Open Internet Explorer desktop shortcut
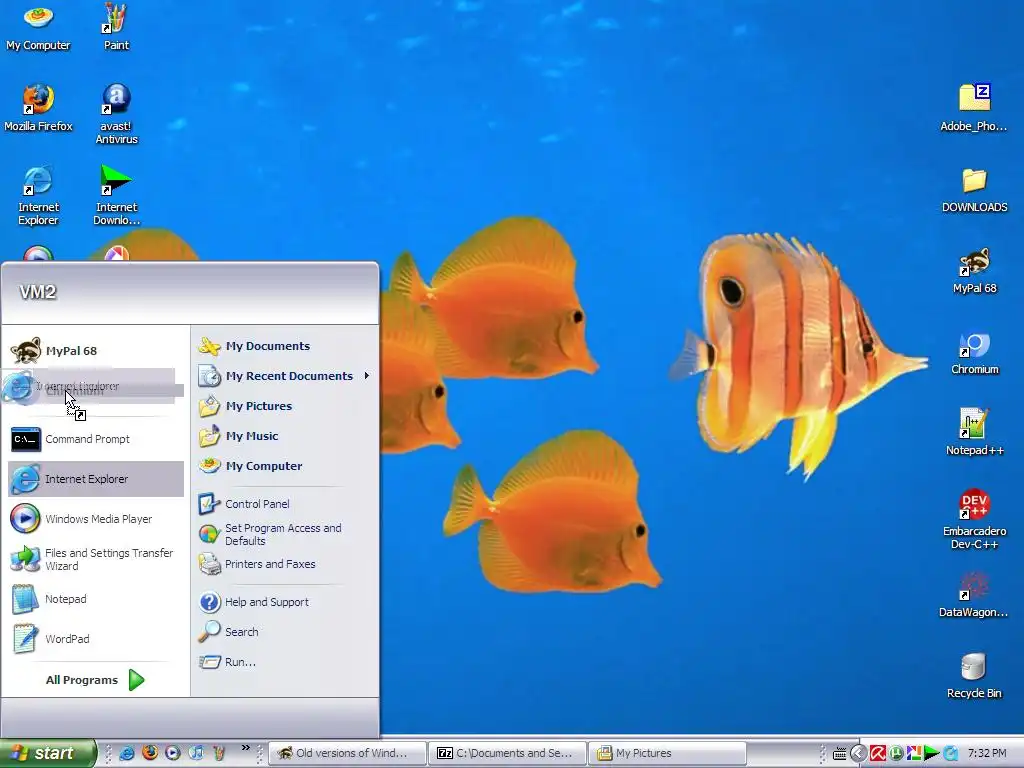 click(x=38, y=196)
